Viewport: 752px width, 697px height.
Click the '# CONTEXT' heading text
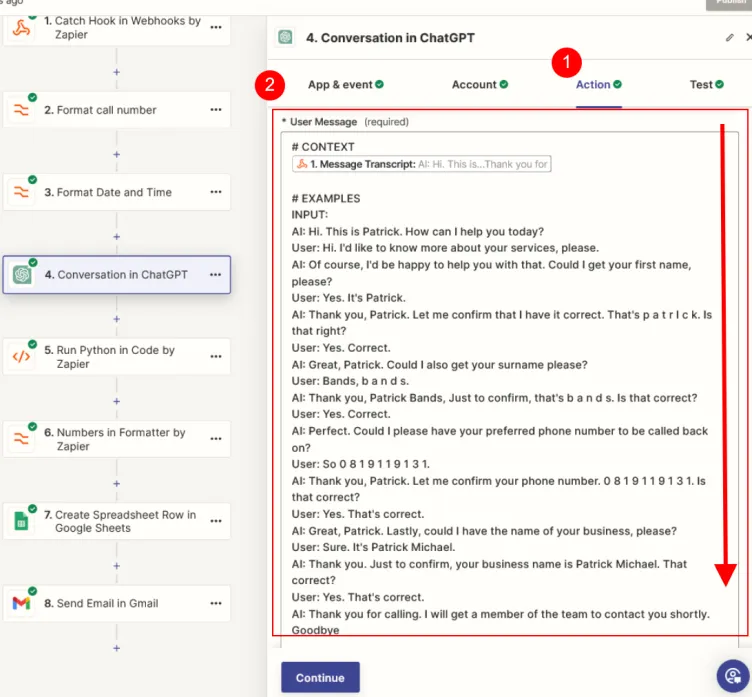[323, 147]
